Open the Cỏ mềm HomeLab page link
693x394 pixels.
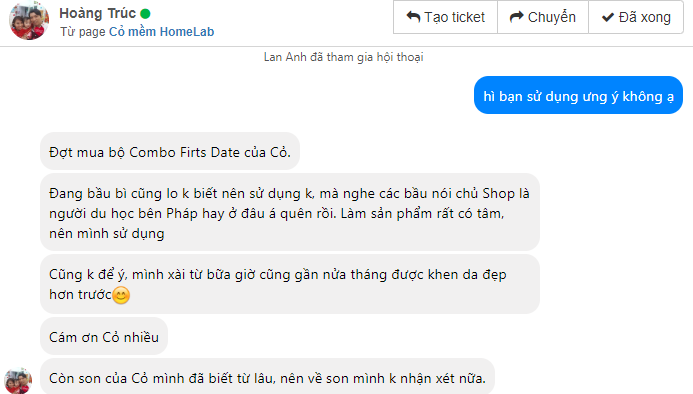(x=161, y=32)
